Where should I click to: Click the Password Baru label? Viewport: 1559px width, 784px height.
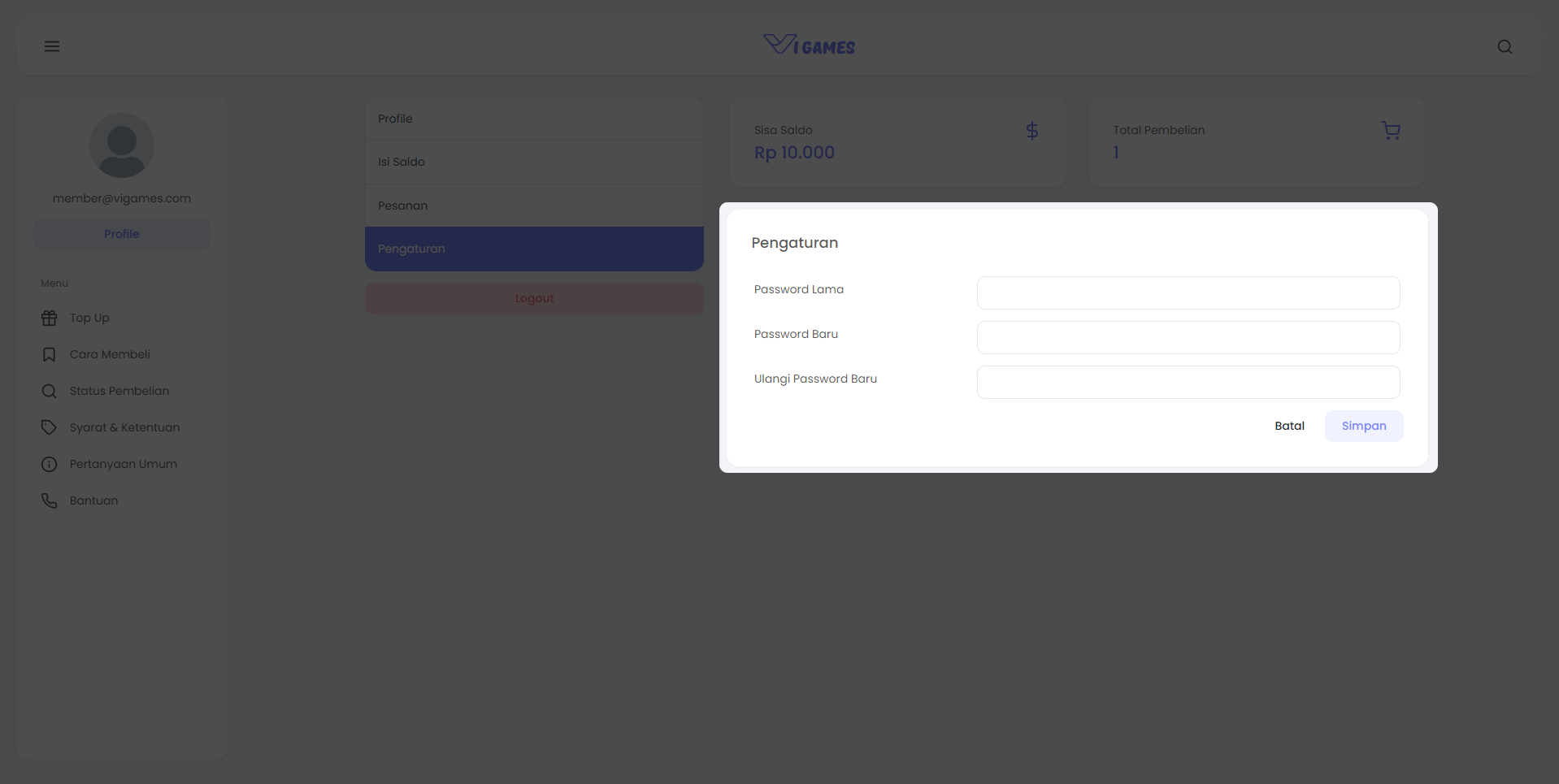(x=796, y=334)
